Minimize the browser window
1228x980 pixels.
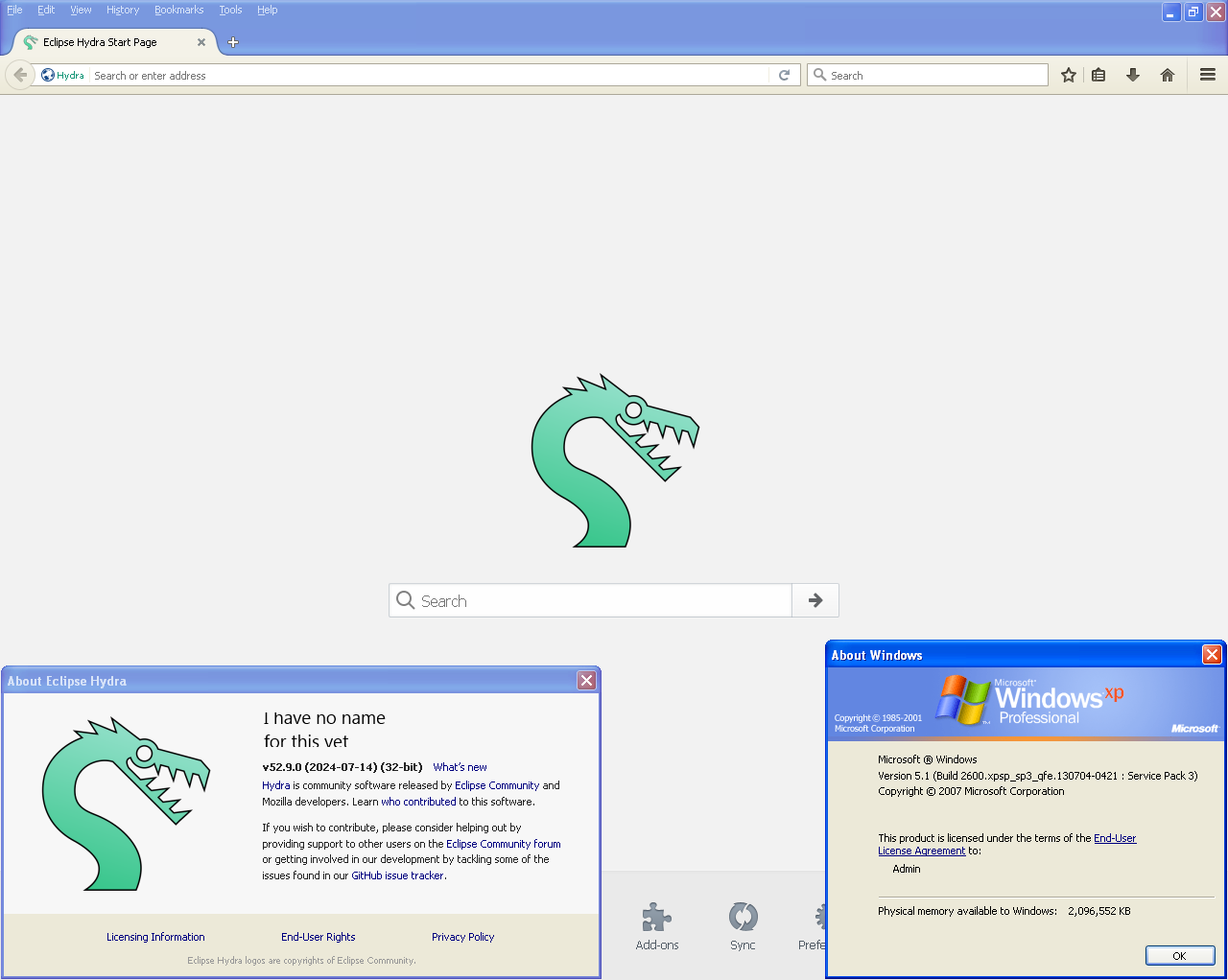tap(1171, 12)
